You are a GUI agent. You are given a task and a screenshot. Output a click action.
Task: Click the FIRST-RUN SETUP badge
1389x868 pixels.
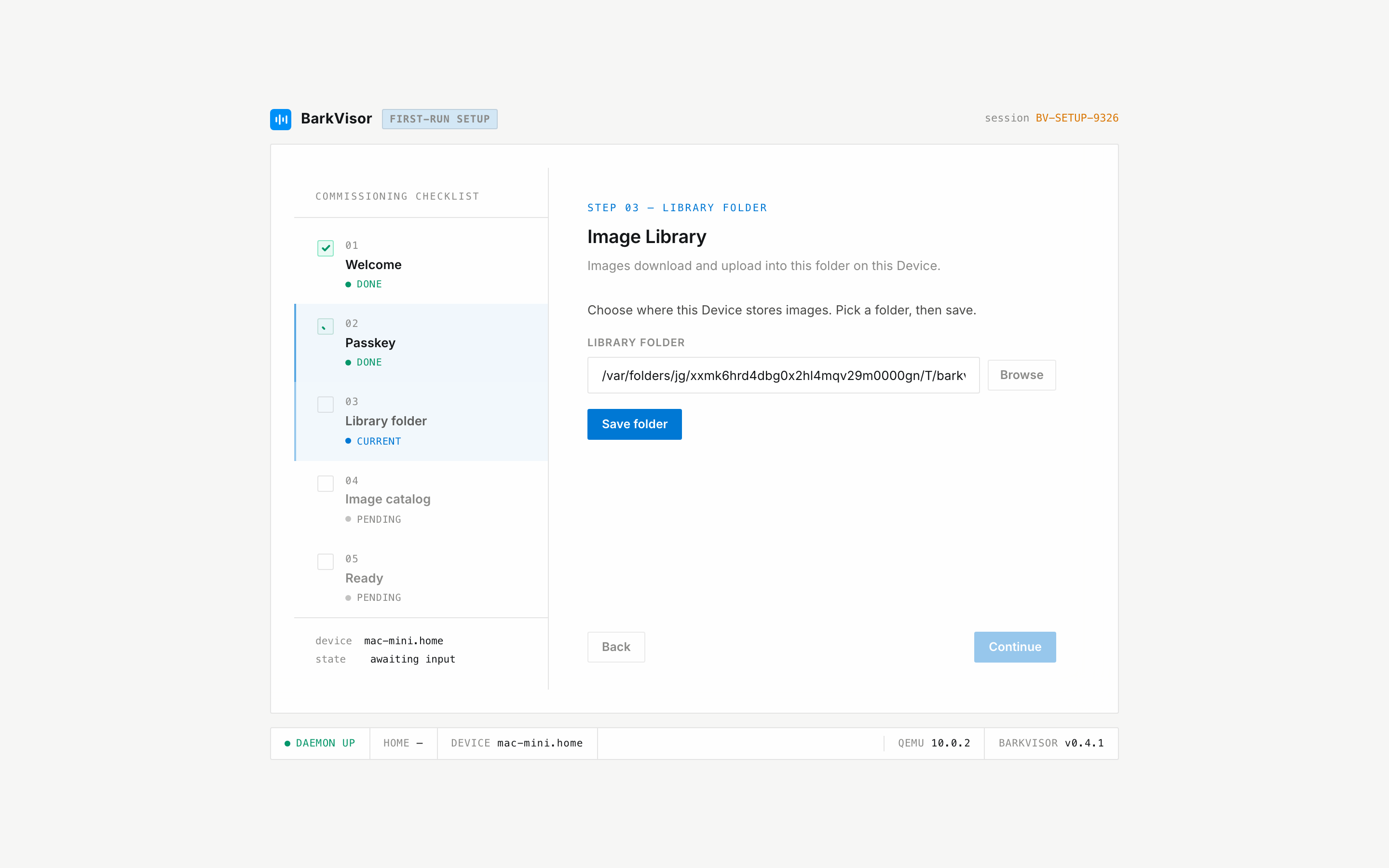pyautogui.click(x=440, y=120)
